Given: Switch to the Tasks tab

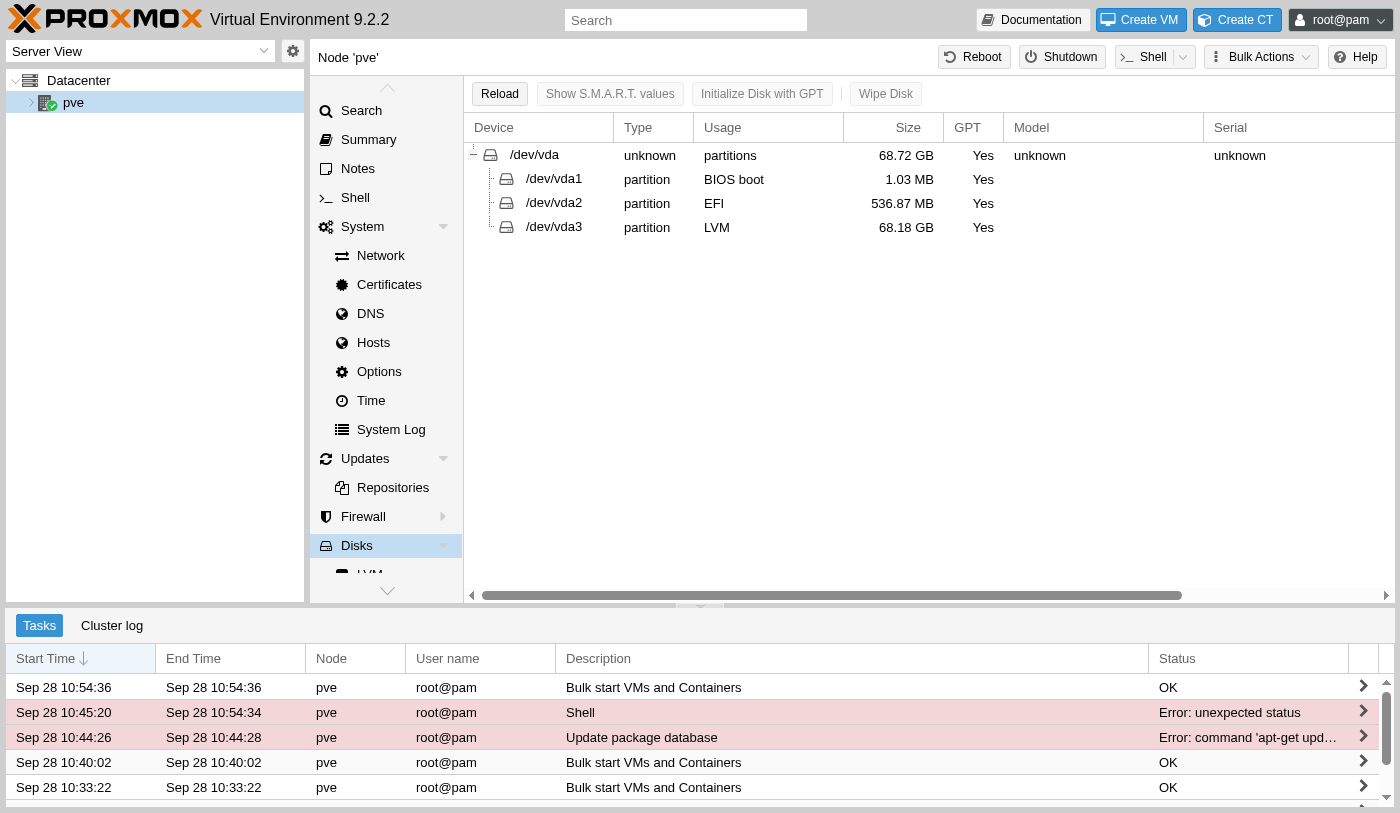Looking at the screenshot, I should 39,626.
